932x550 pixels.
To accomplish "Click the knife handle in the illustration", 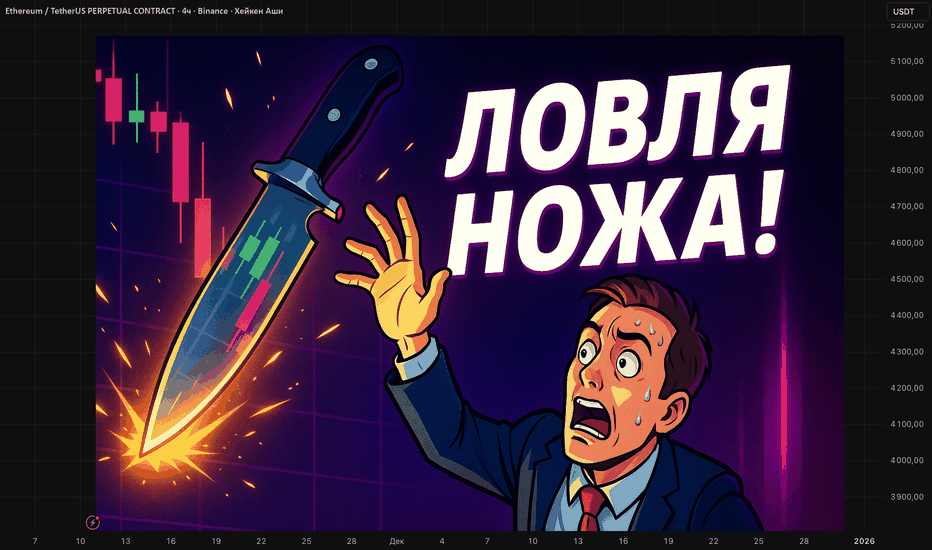I will [x=350, y=105].
